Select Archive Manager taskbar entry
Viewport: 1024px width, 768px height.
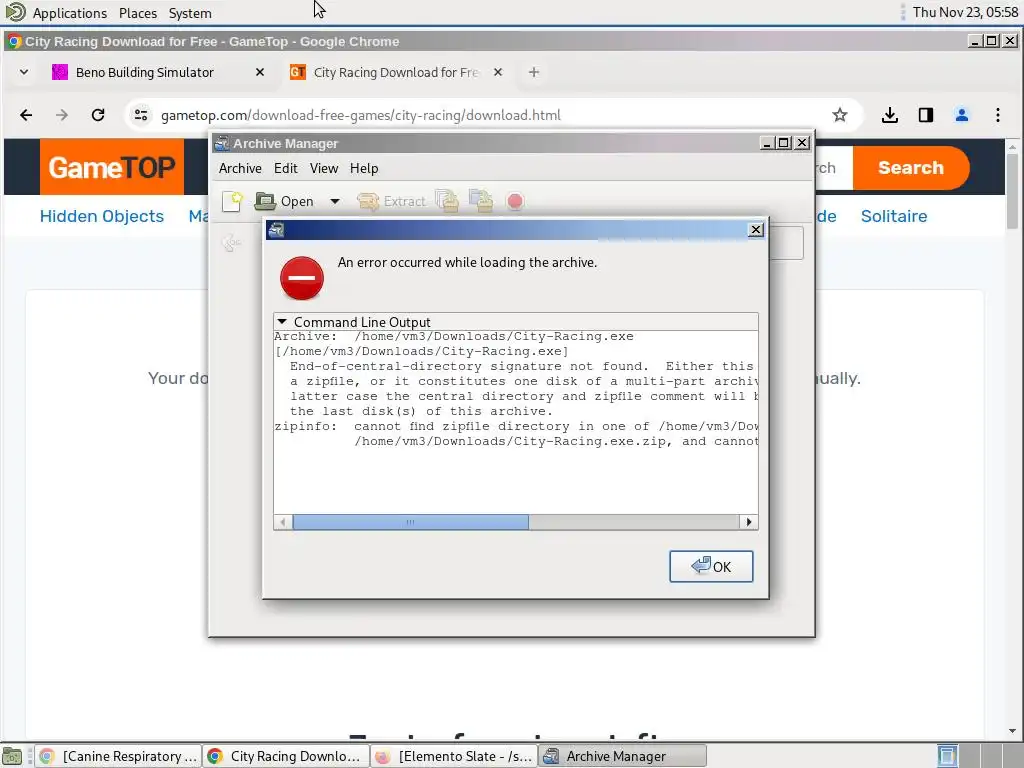click(622, 756)
